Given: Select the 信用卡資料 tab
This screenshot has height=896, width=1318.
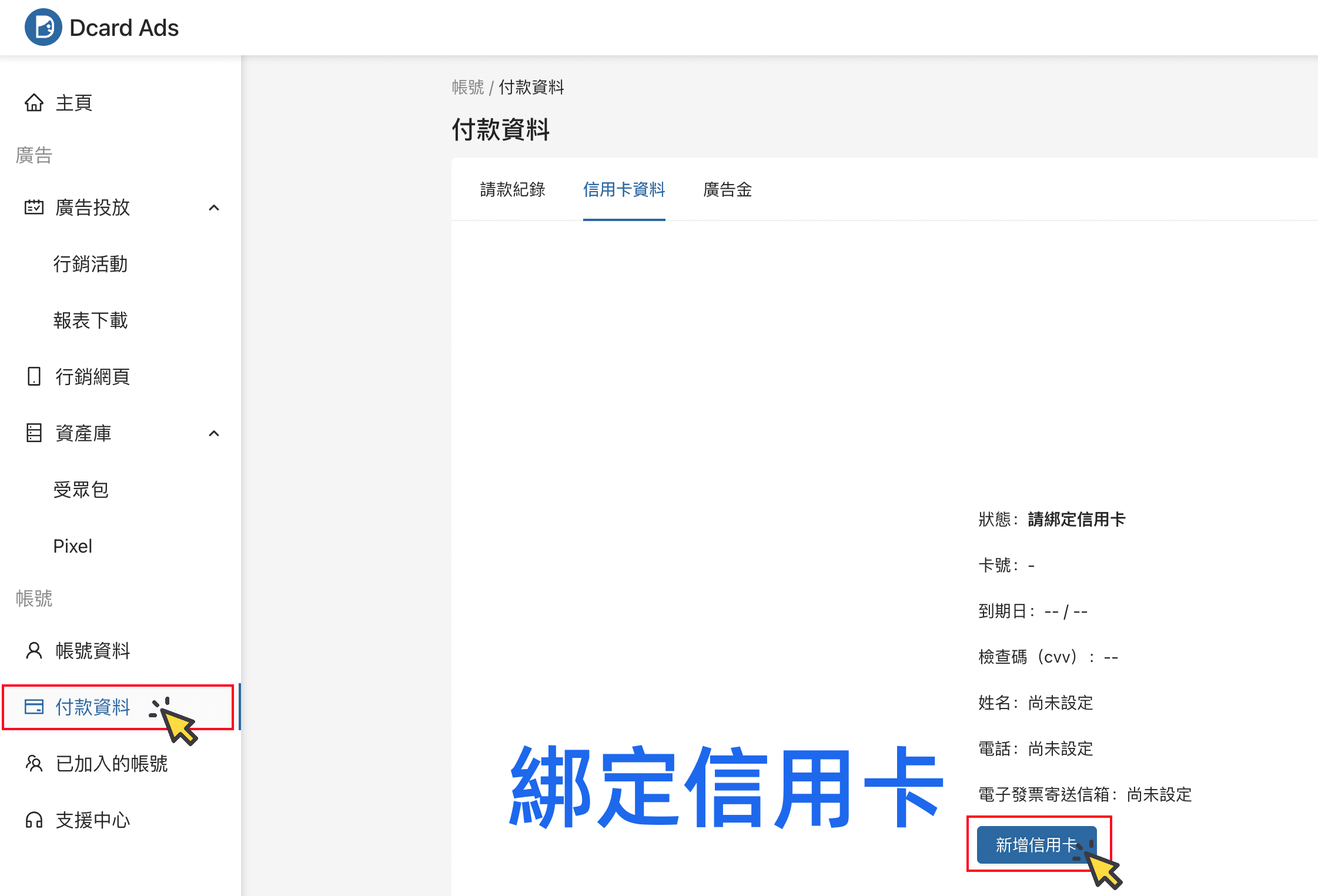Looking at the screenshot, I should 624,189.
